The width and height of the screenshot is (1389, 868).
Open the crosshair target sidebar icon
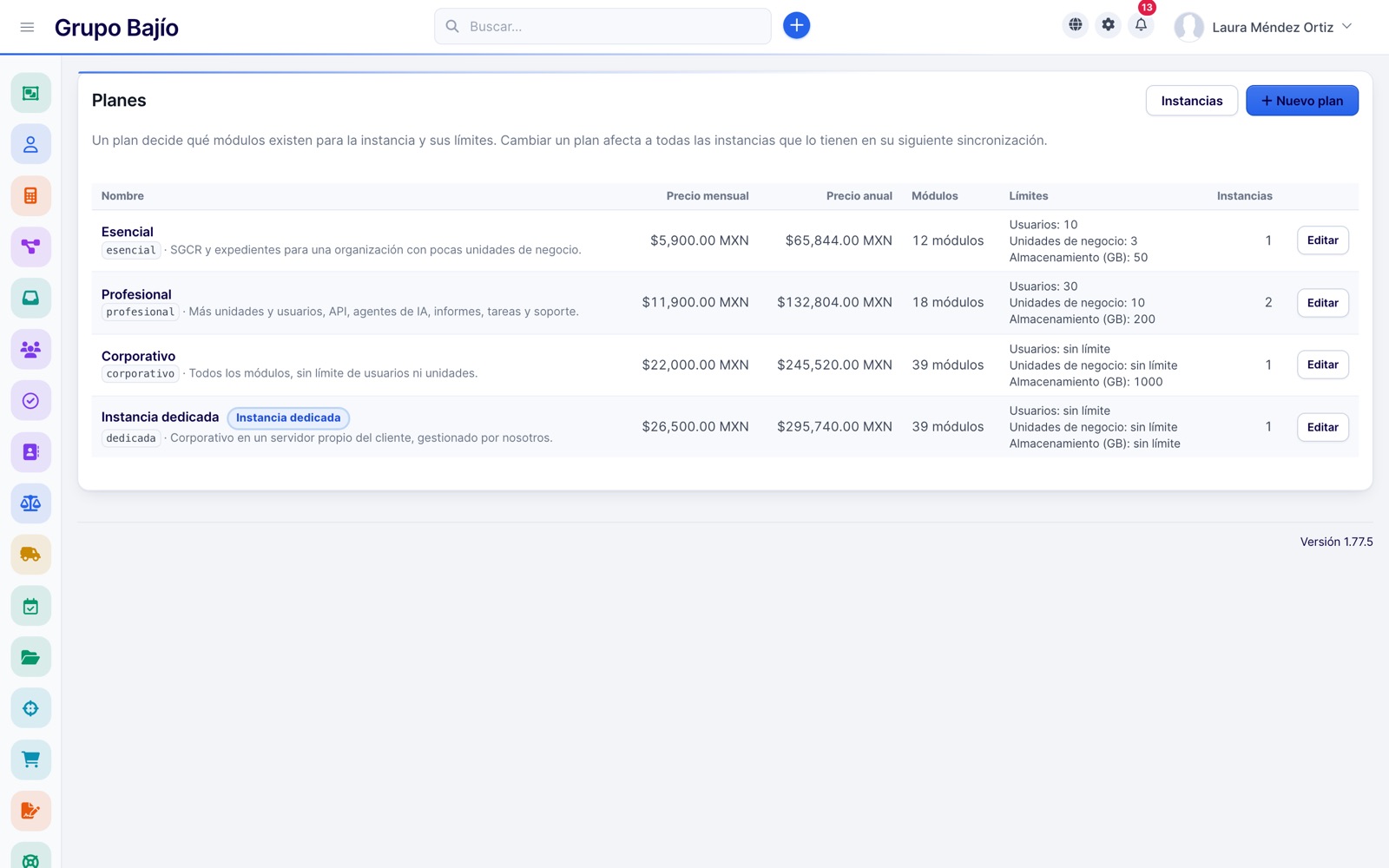click(x=30, y=708)
